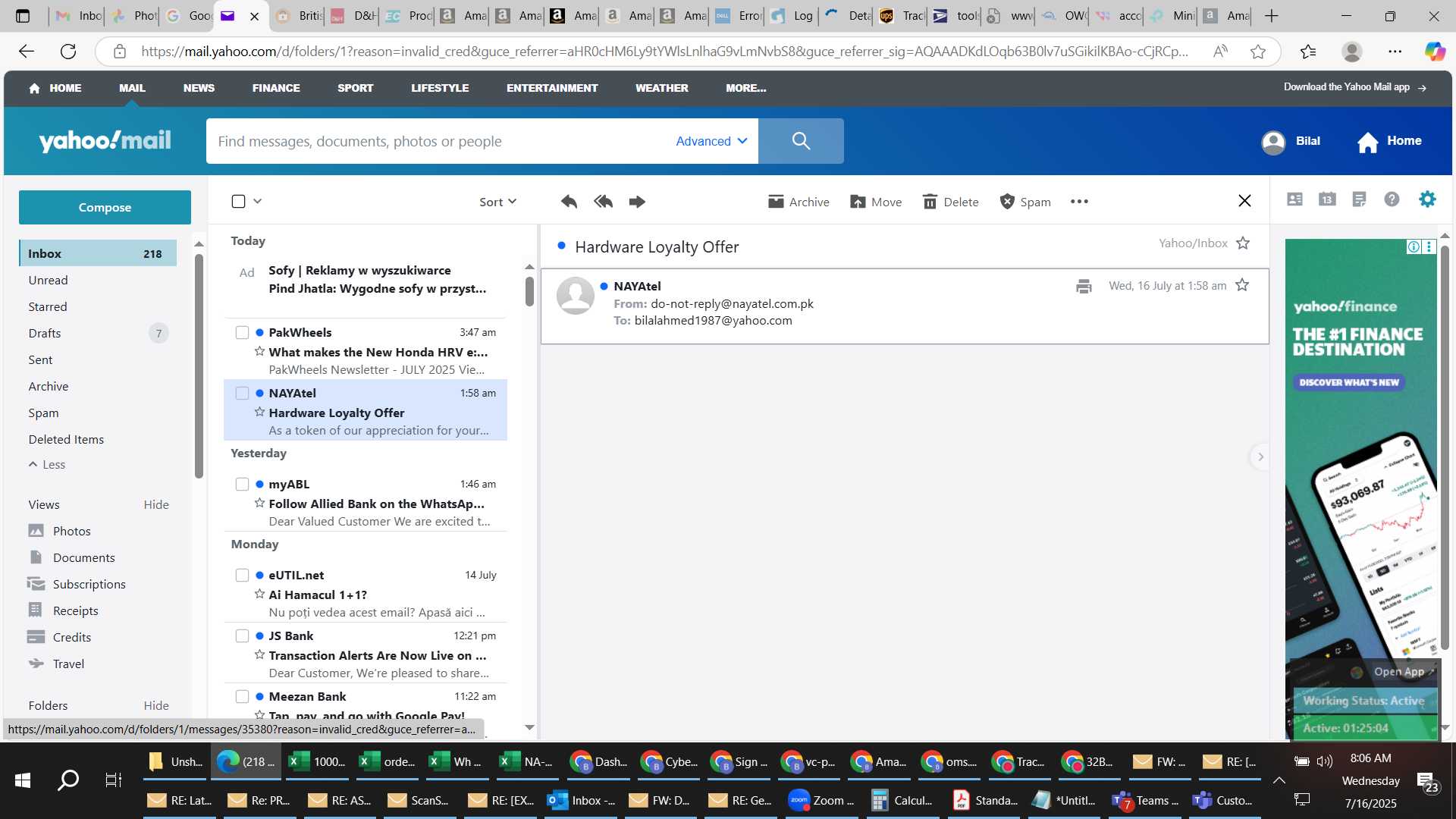Tick the select-all messages checkbox
Image resolution: width=1456 pixels, height=819 pixels.
coord(238,201)
